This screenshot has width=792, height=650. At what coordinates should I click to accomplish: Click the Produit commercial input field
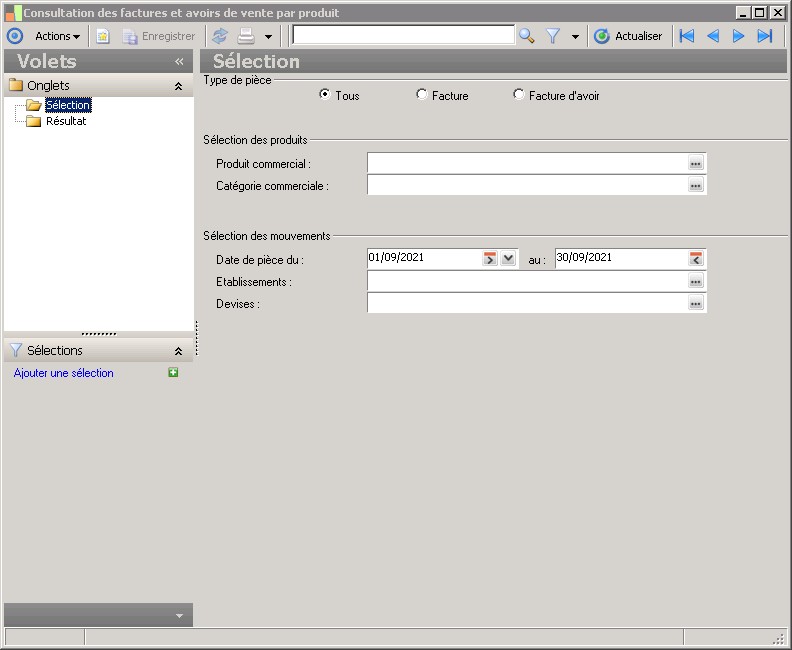point(527,164)
